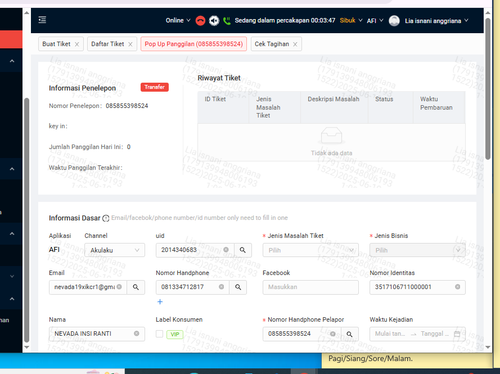Clear the Nomor Handphone field

tap(221, 287)
